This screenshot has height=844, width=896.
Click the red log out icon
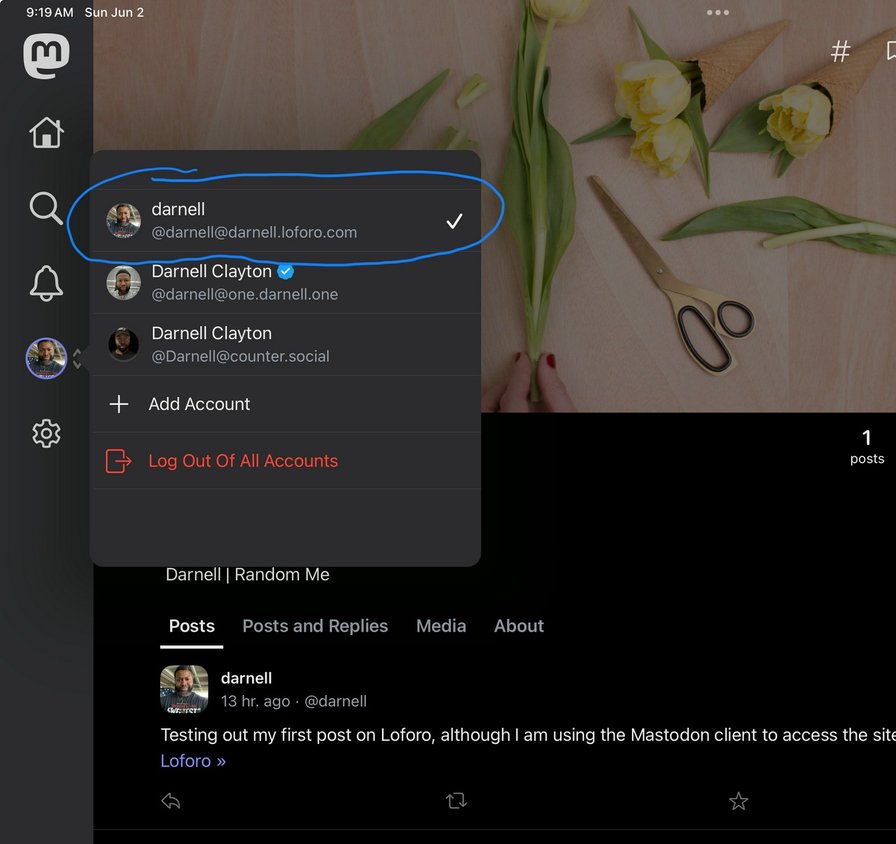118,461
